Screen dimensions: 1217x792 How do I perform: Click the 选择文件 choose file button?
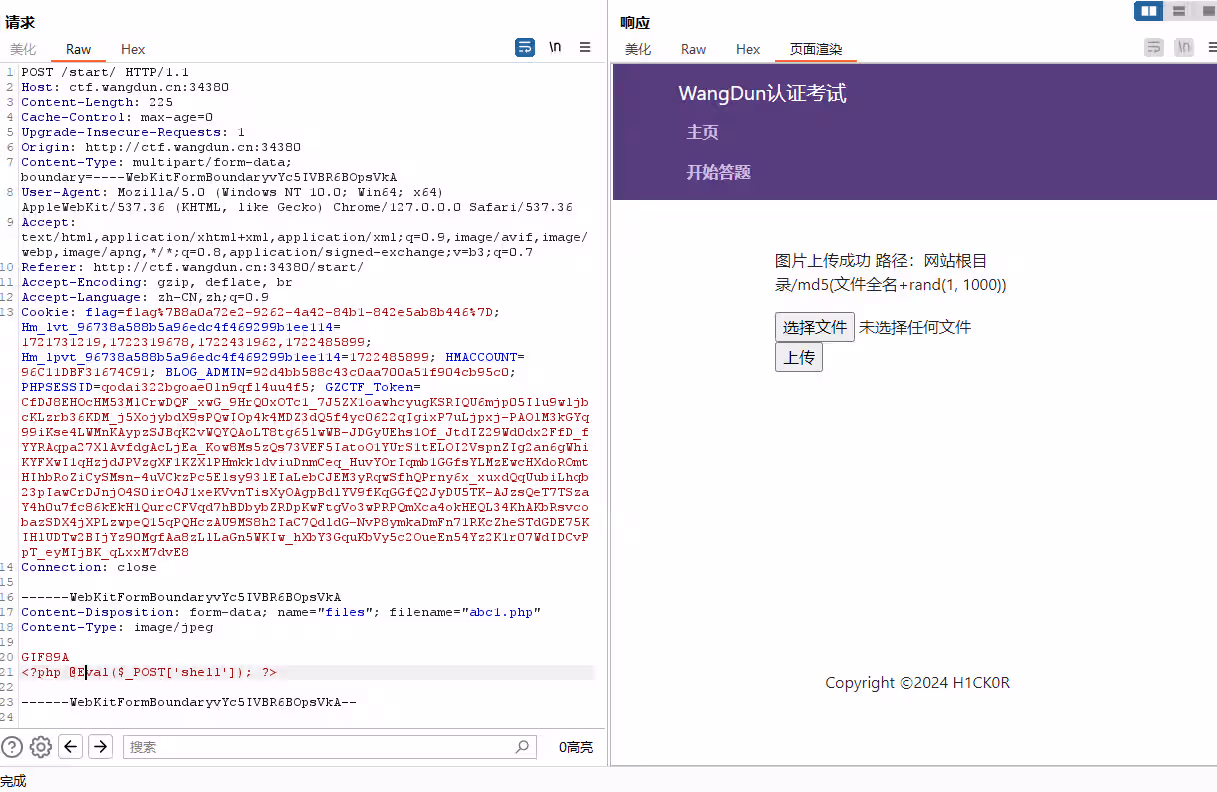pyautogui.click(x=814, y=327)
